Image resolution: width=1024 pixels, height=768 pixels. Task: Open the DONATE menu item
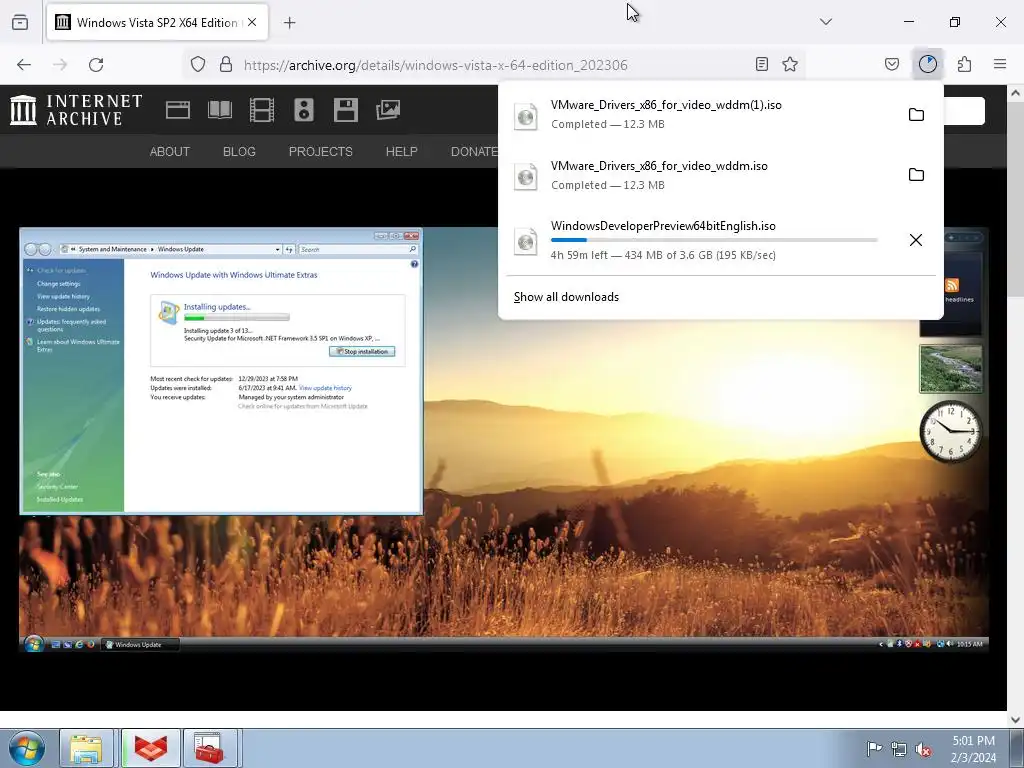475,152
